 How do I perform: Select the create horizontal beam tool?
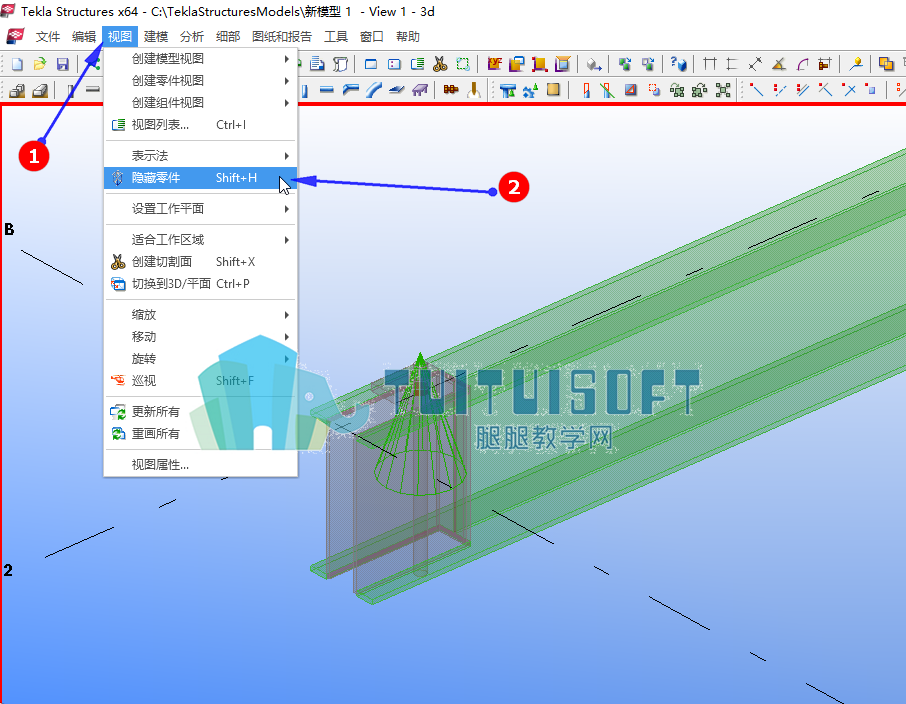pos(327,90)
